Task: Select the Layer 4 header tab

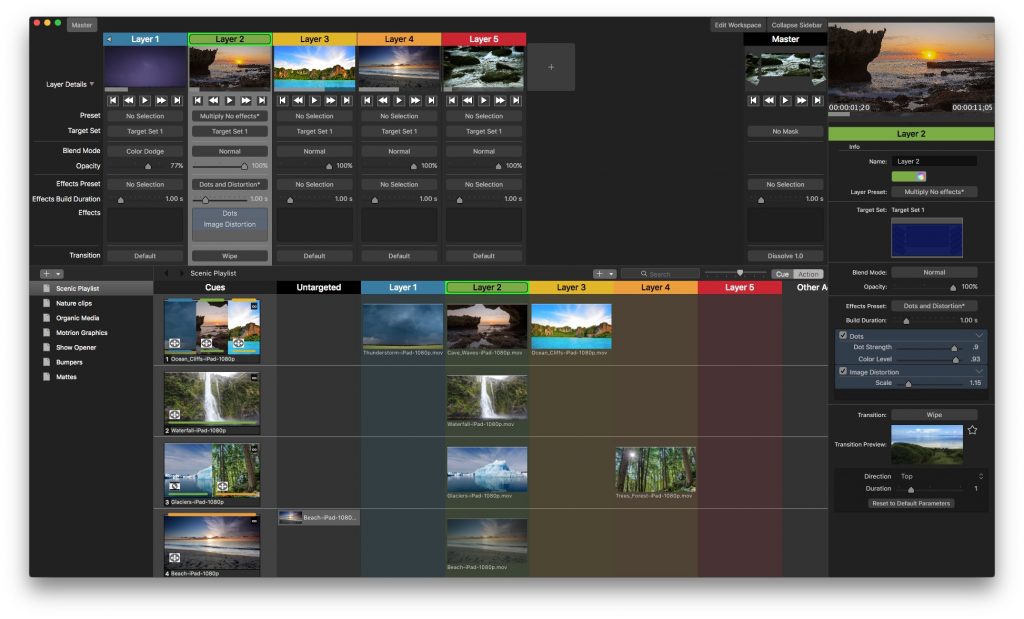Action: pyautogui.click(x=399, y=39)
